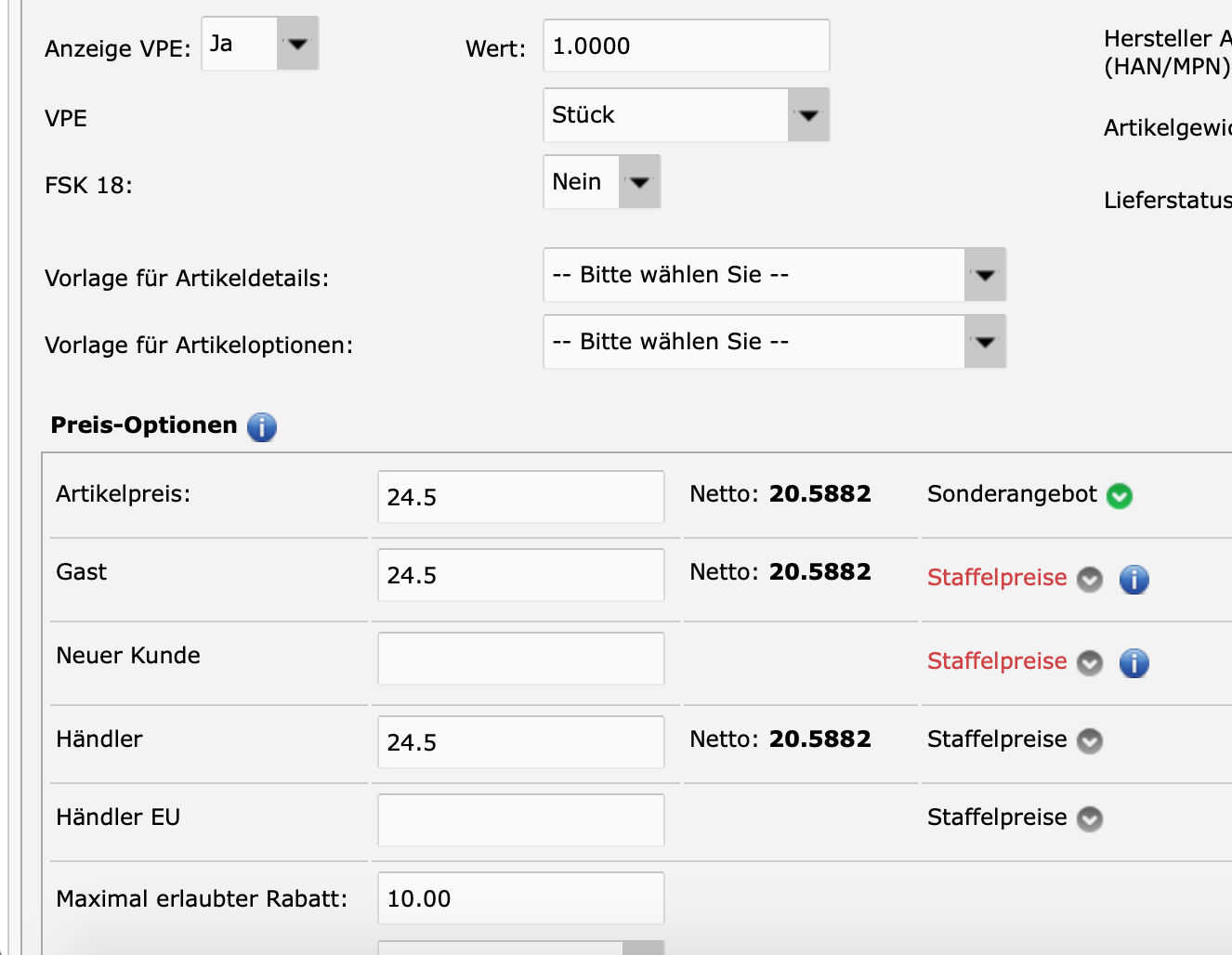
Task: Click red Staffelpreise link for Neuer Kunde
Action: coord(996,661)
